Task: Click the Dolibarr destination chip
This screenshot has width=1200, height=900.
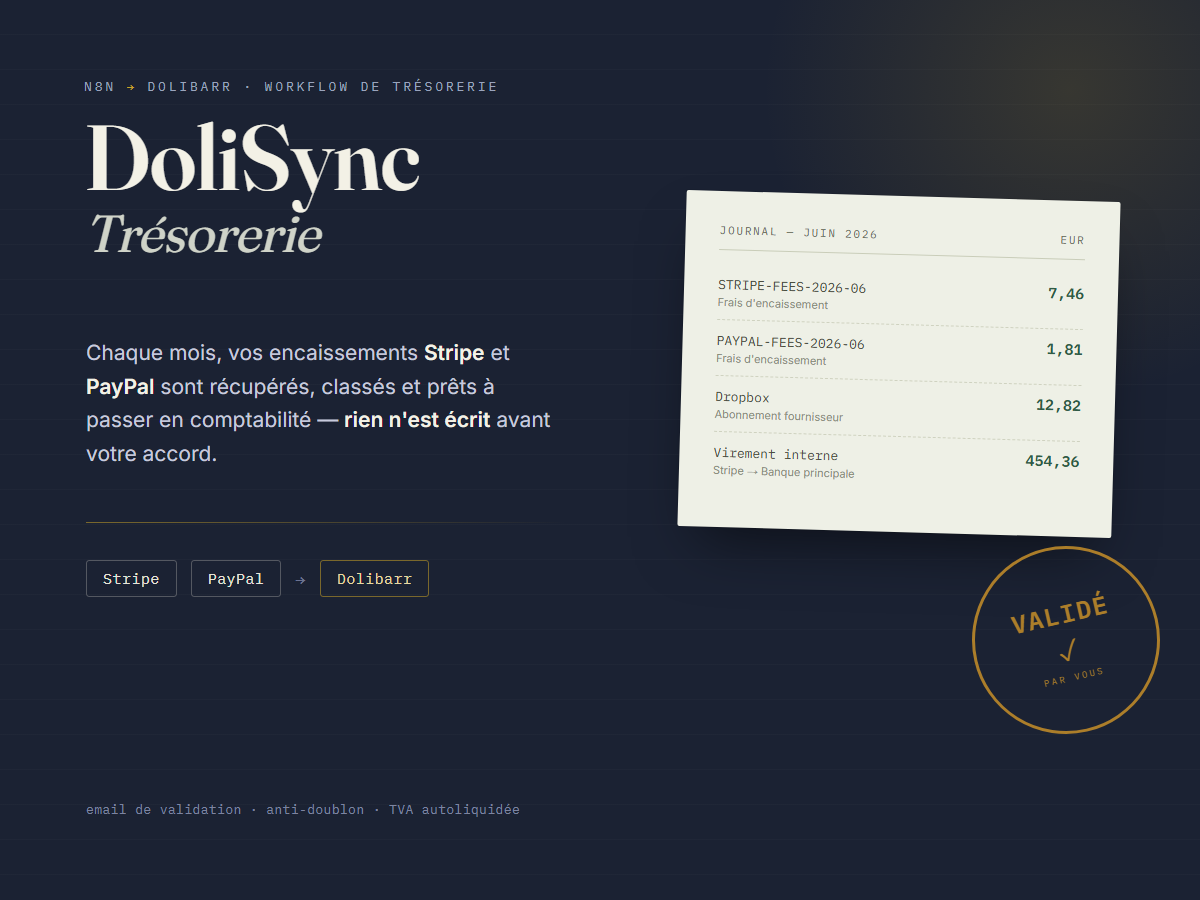Action: point(374,579)
